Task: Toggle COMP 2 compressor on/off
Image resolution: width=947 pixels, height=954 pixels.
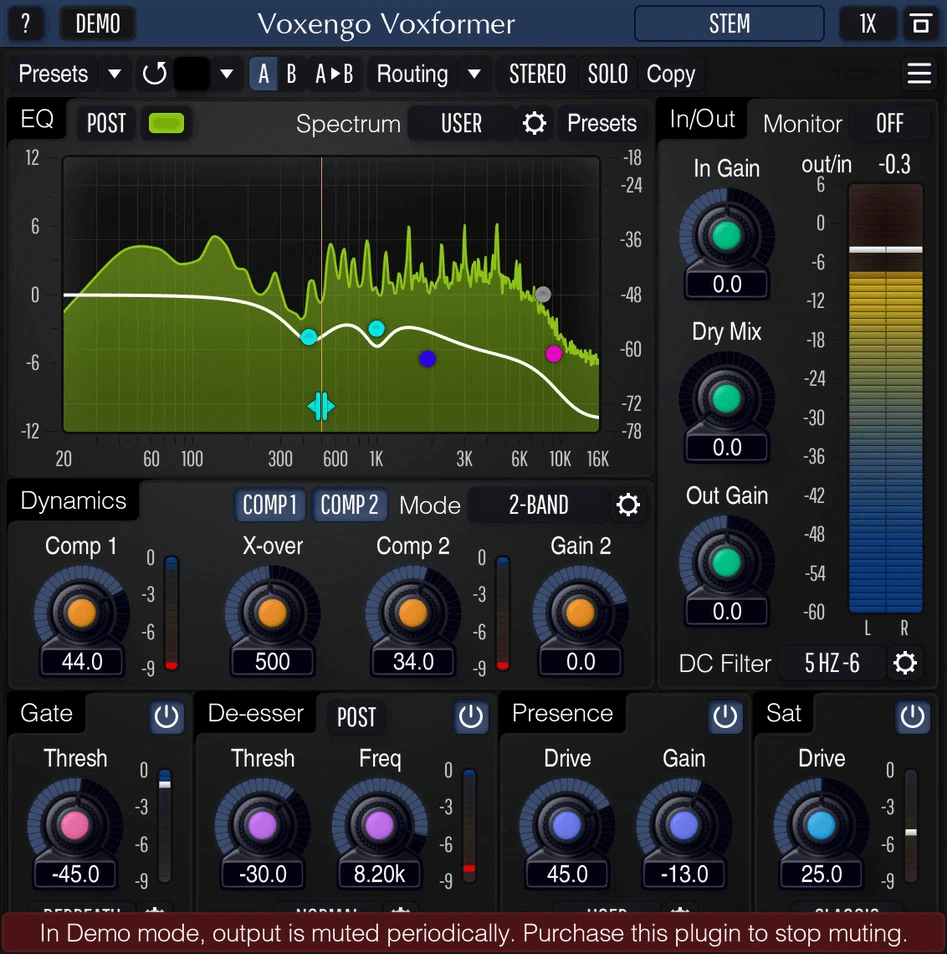Action: 350,505
